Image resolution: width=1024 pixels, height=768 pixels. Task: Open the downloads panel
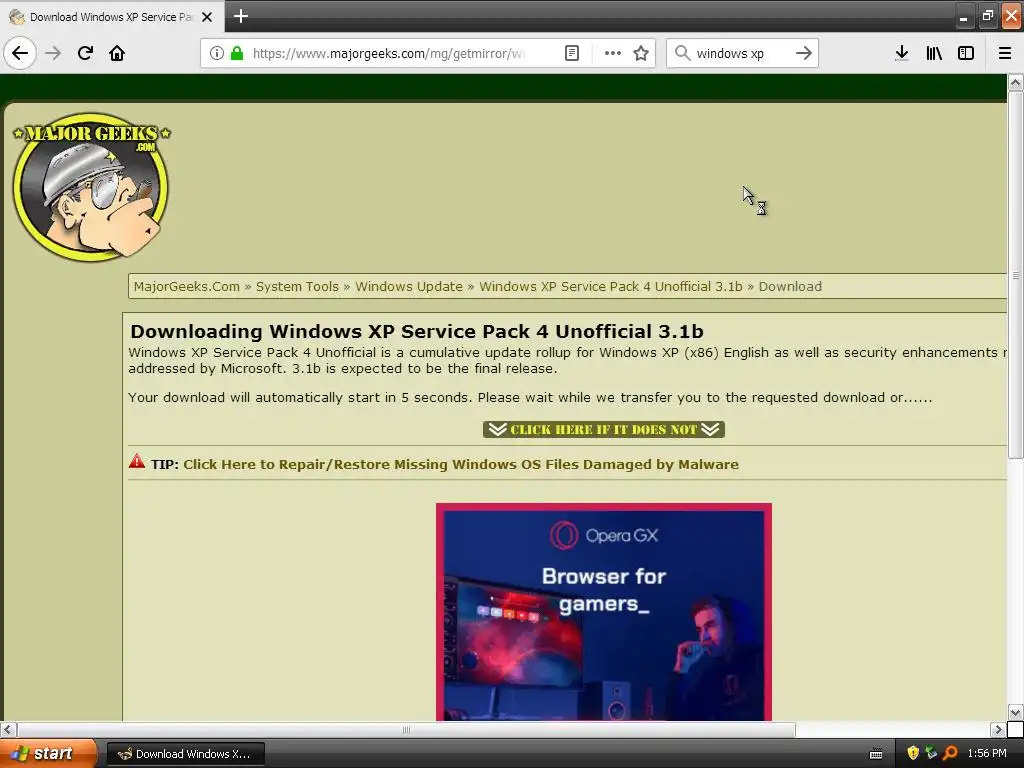coord(902,53)
